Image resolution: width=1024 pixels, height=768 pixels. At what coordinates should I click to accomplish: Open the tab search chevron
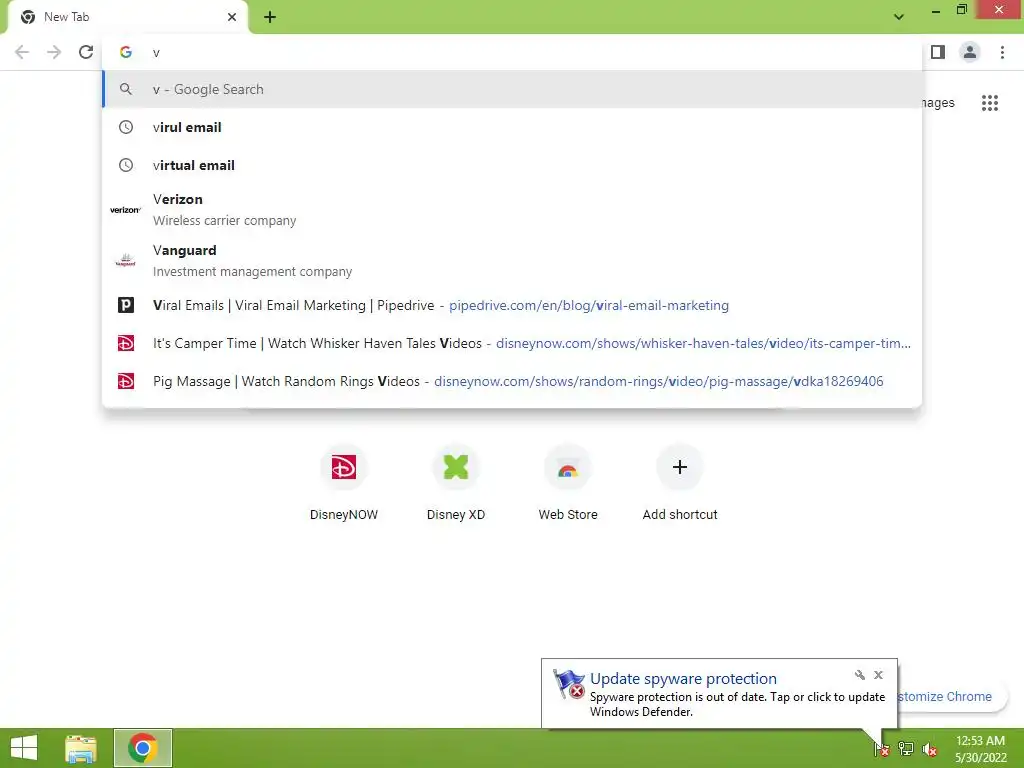point(899,17)
